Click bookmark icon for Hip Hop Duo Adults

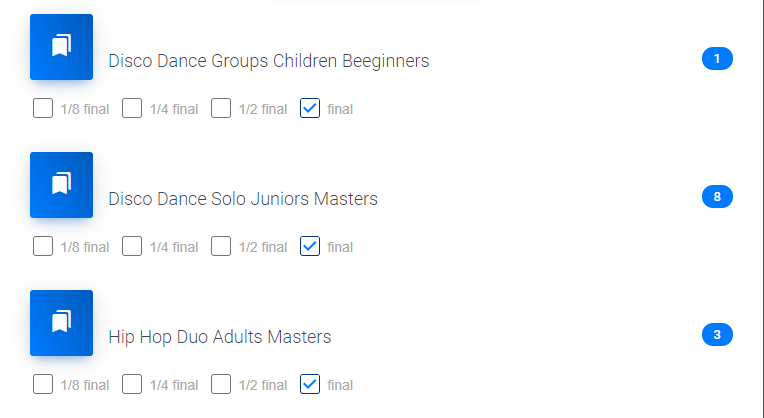coord(61,322)
